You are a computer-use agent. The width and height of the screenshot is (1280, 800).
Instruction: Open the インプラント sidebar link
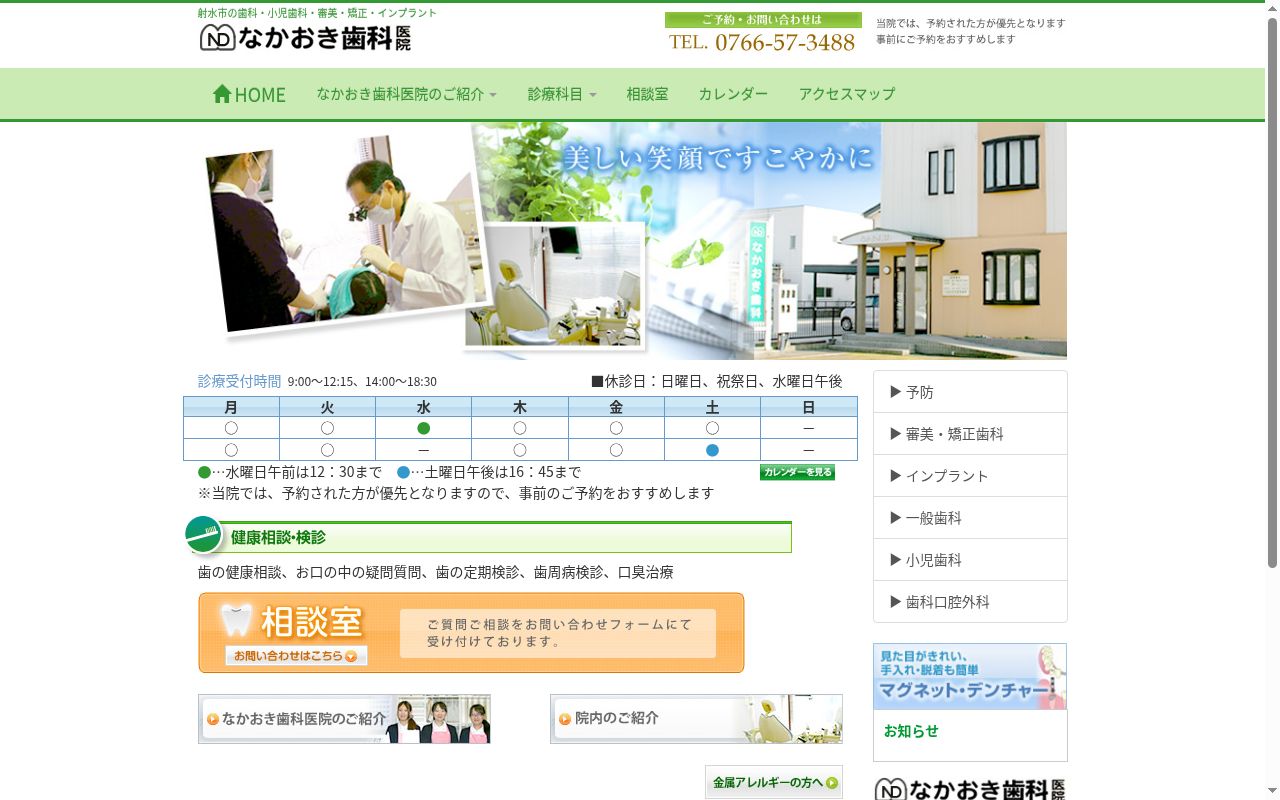click(x=970, y=476)
